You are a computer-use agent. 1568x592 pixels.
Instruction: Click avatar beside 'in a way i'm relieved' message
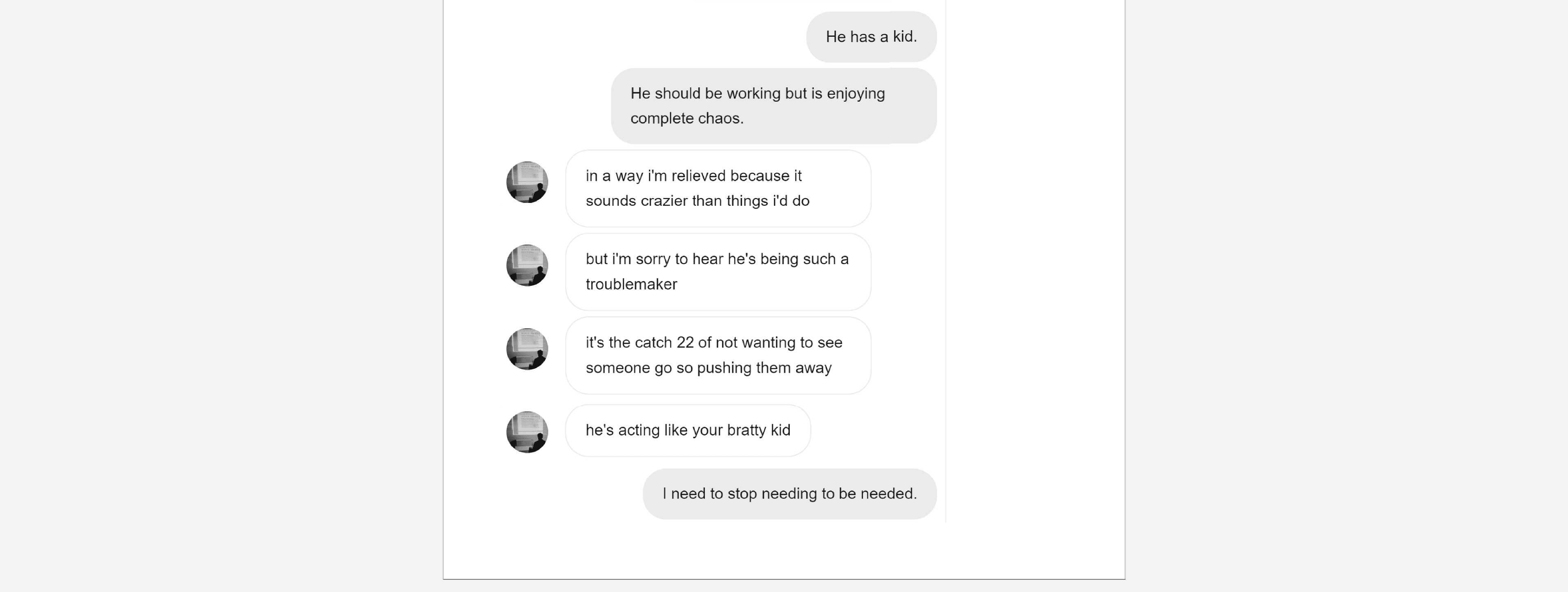(527, 182)
